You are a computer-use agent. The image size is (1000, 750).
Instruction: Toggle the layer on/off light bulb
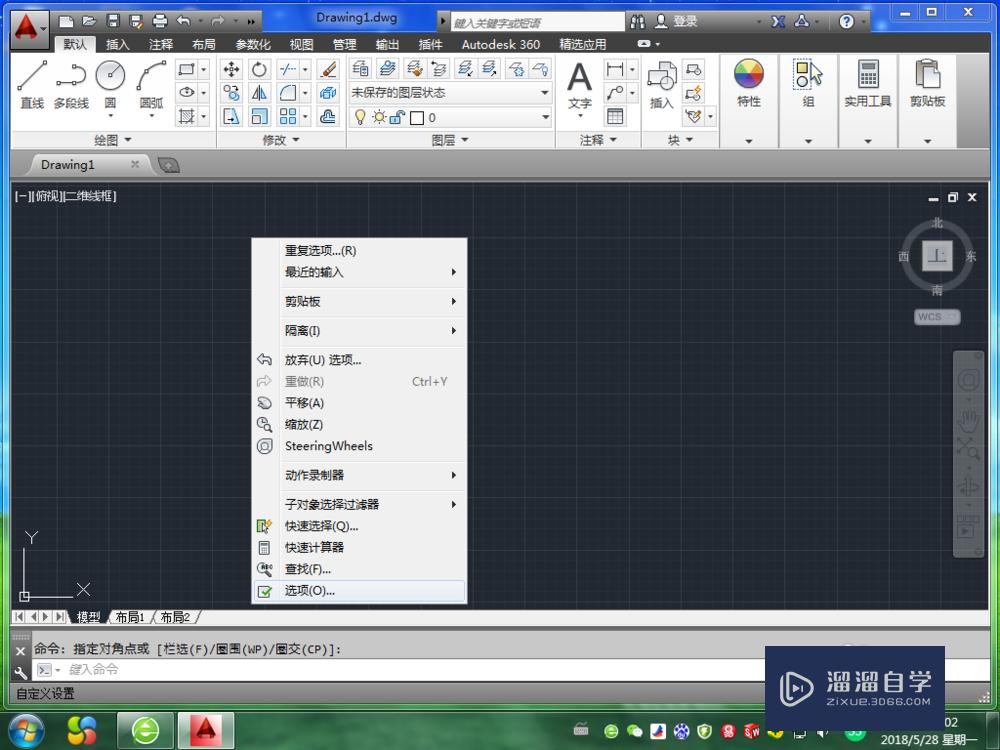pyautogui.click(x=360, y=117)
